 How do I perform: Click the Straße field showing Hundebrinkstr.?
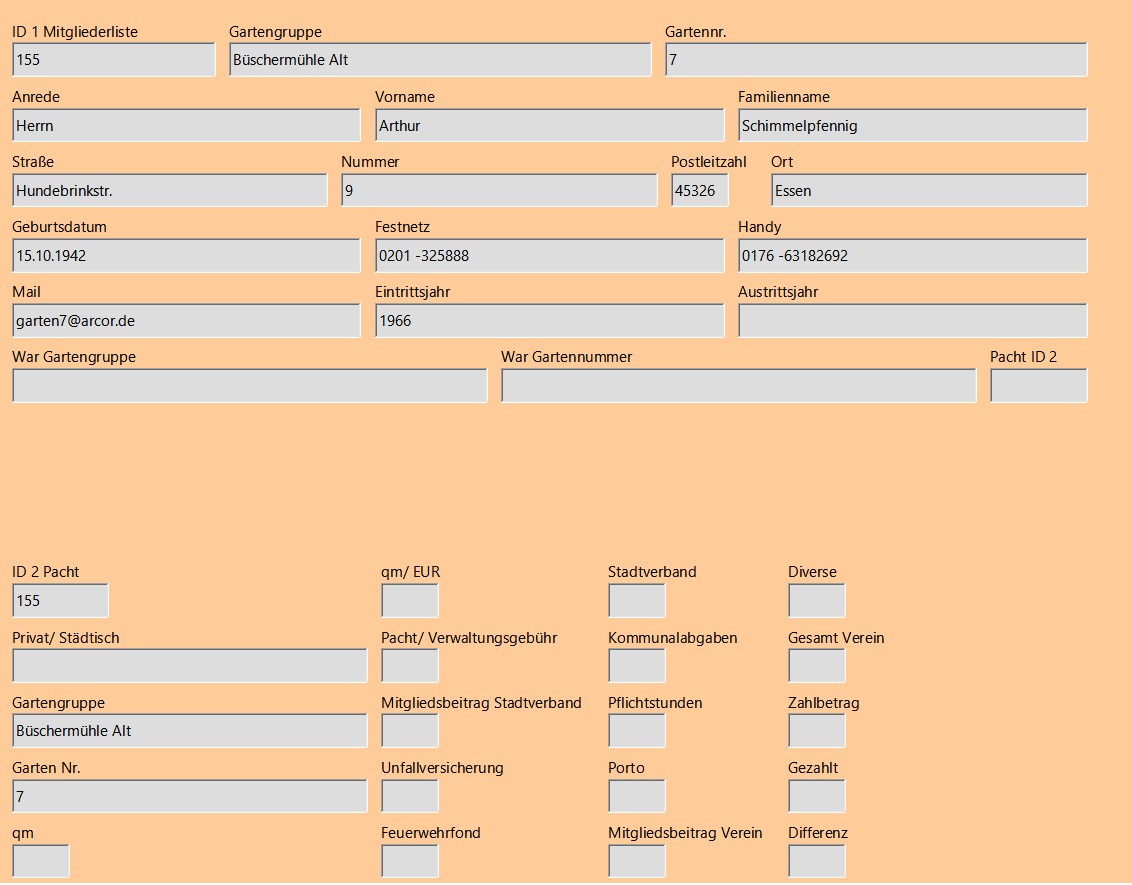tap(168, 190)
